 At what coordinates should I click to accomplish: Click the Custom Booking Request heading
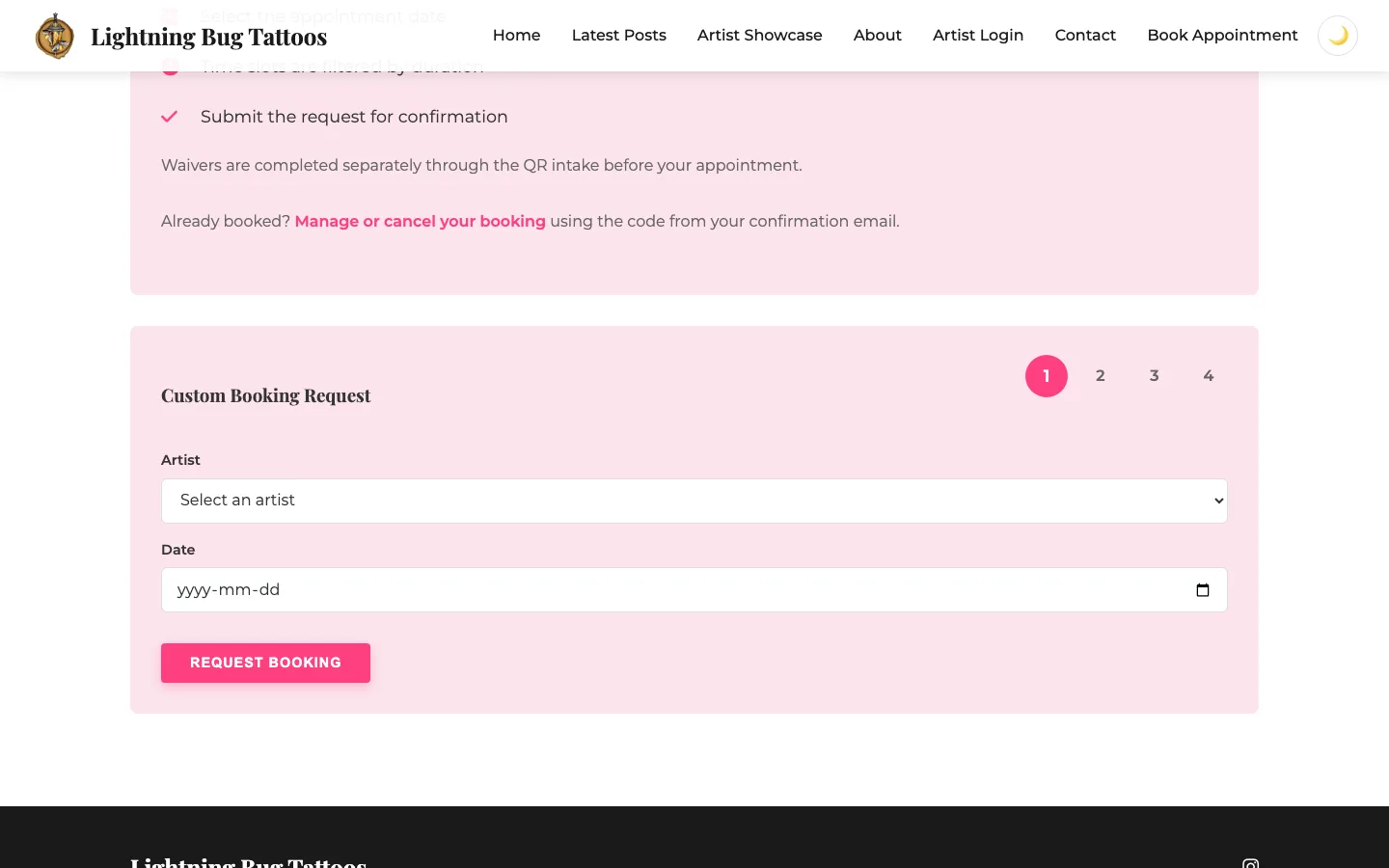[x=265, y=395]
